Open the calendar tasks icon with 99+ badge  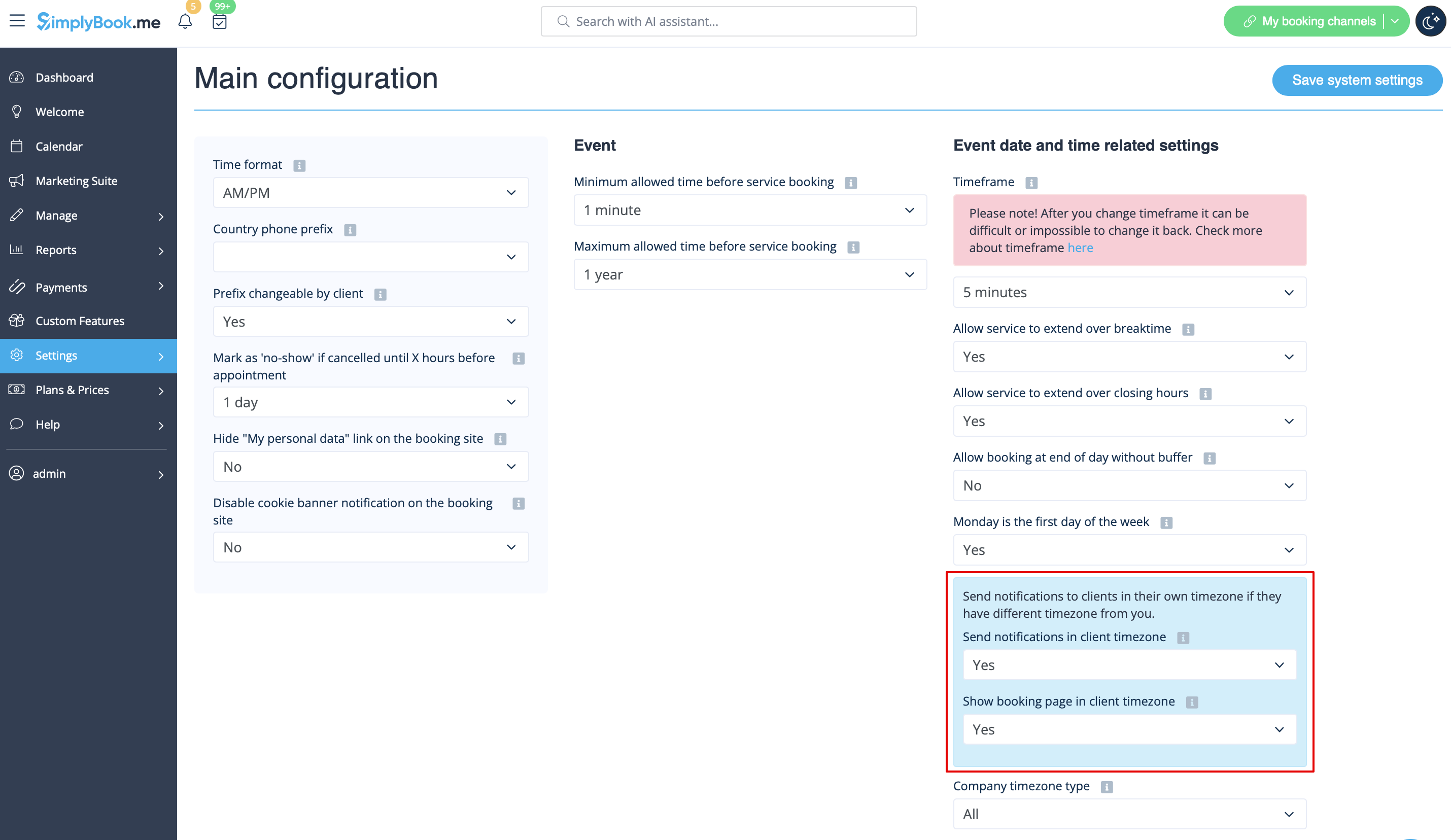coord(219,21)
